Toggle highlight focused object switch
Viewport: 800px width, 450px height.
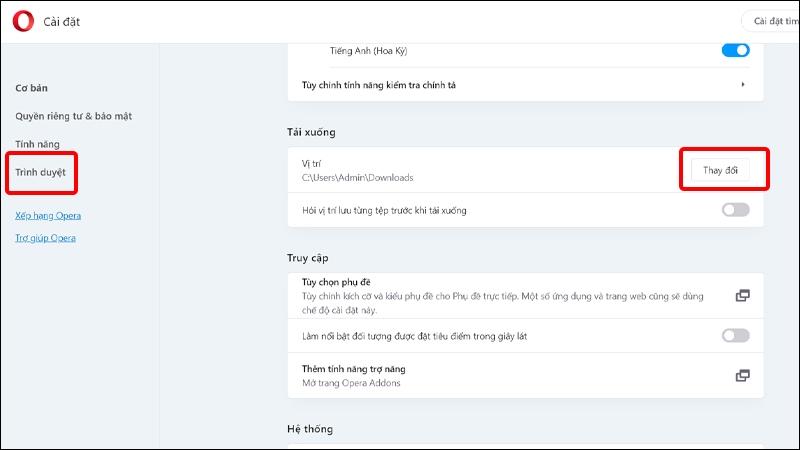coord(735,336)
